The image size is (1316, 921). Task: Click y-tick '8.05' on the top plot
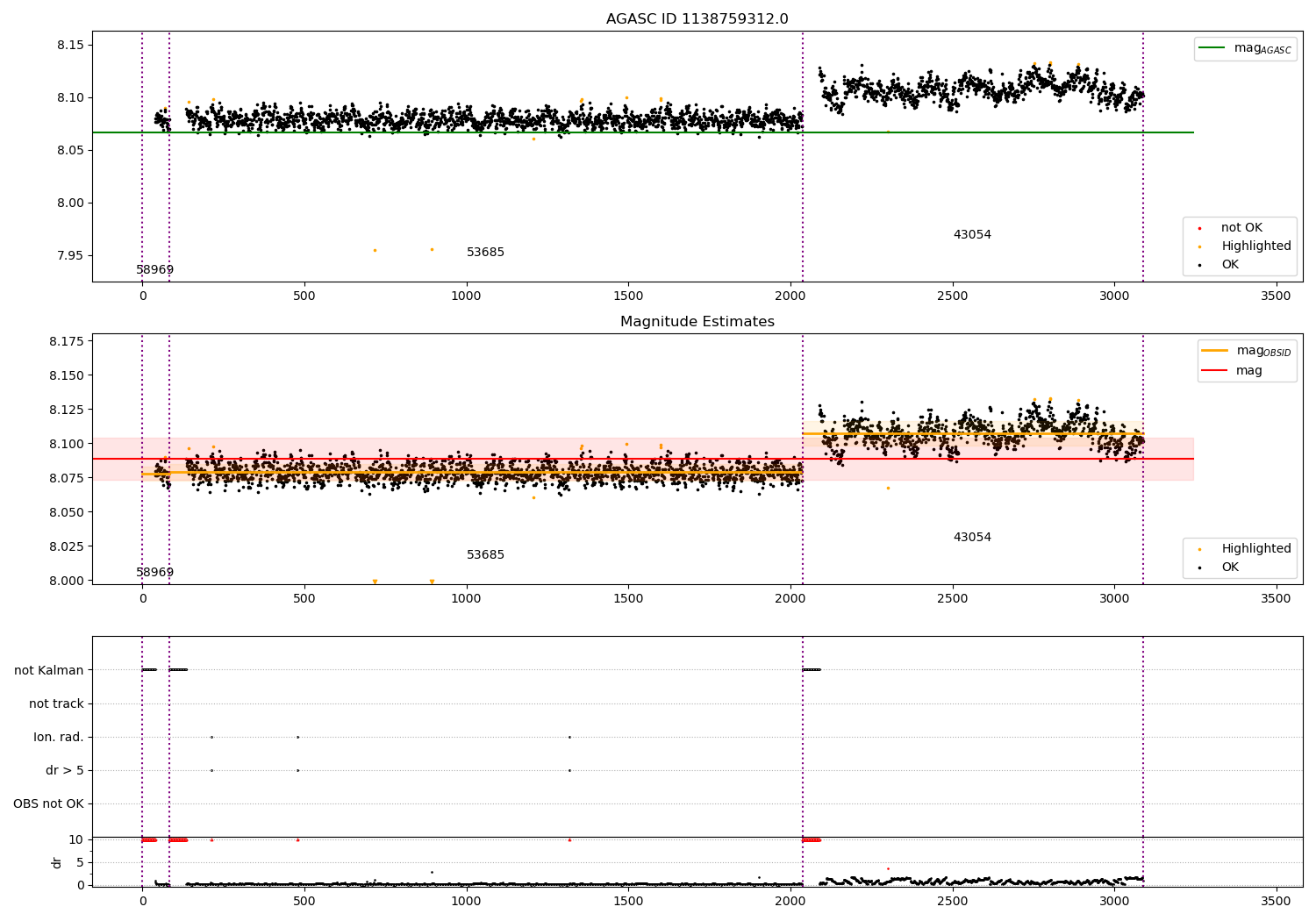(x=70, y=151)
